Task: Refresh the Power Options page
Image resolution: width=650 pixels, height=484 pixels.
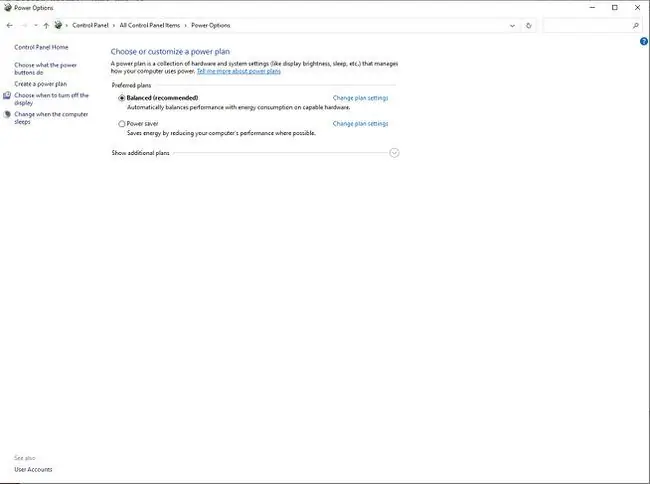Action: (529, 26)
